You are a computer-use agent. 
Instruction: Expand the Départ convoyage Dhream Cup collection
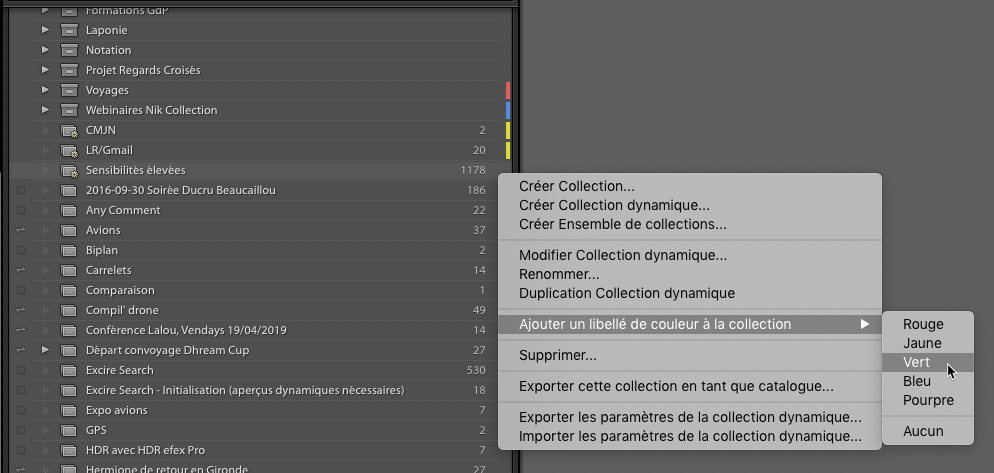click(45, 349)
